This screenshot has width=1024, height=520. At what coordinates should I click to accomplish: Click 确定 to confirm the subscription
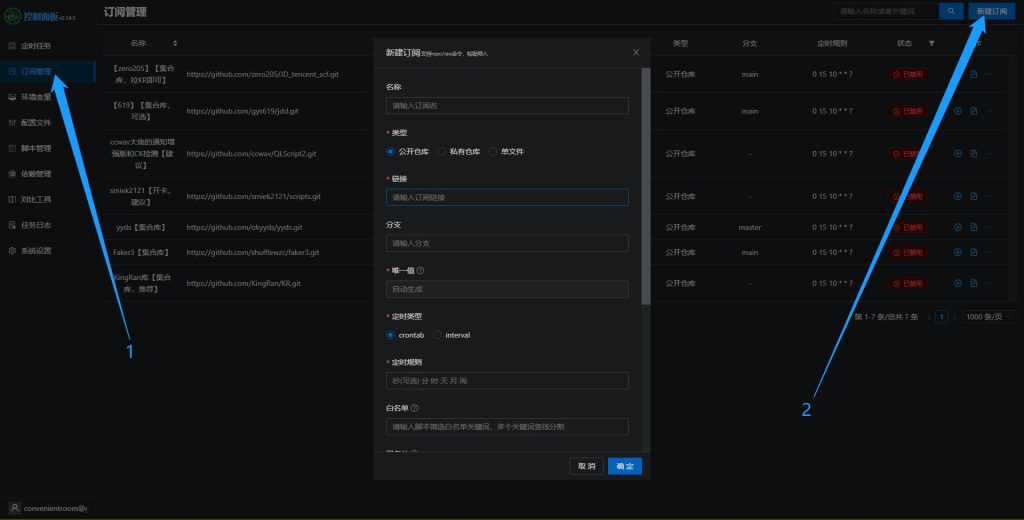625,466
